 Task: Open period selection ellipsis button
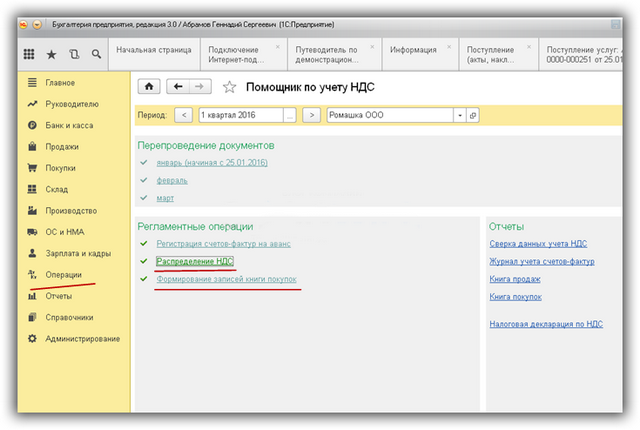point(290,115)
